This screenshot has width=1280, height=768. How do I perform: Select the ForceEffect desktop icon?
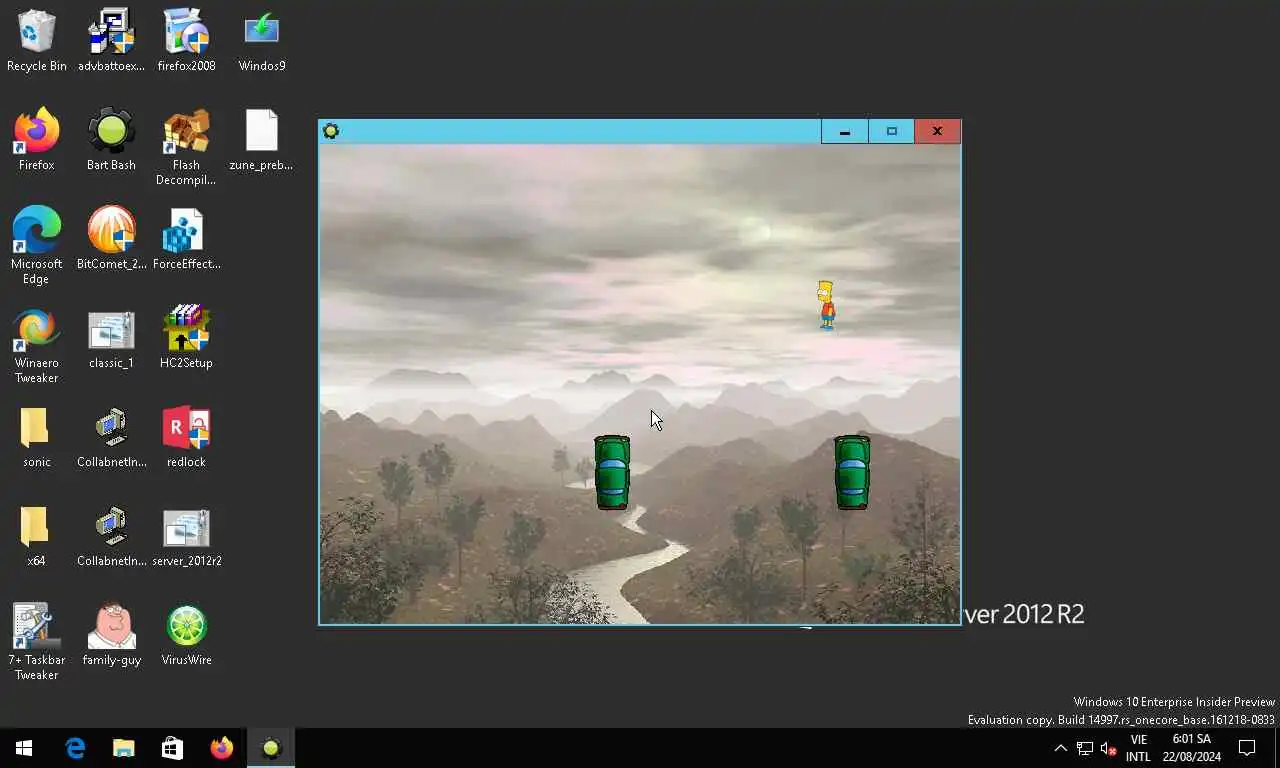186,238
